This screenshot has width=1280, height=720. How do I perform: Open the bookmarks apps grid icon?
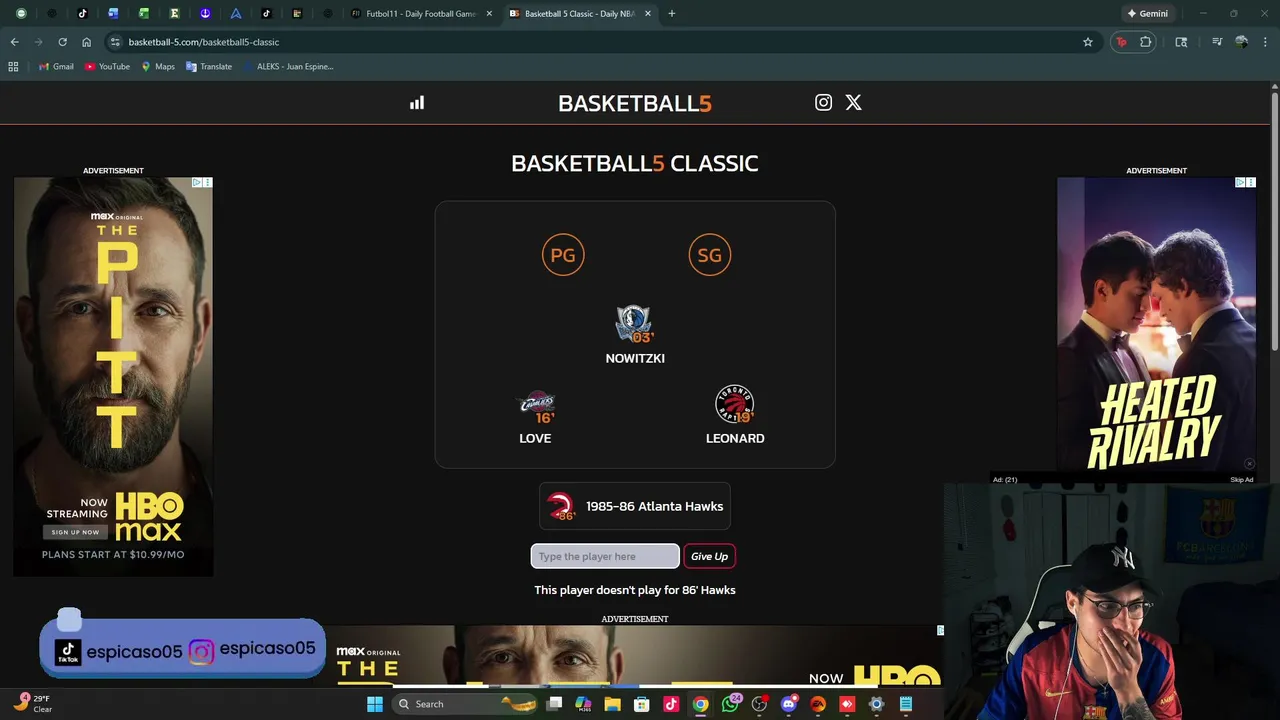13,66
